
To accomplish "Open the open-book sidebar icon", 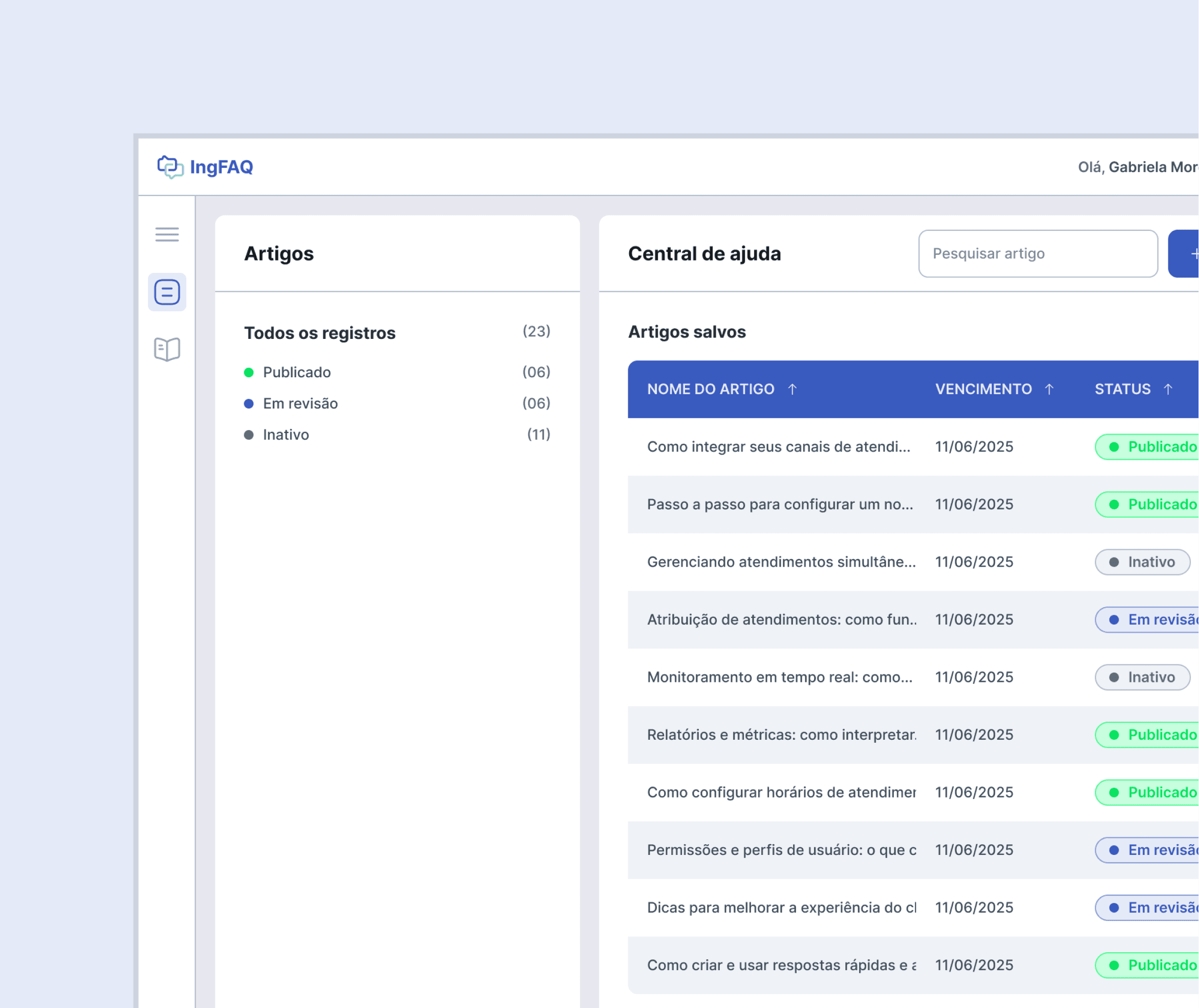I will click(x=167, y=349).
